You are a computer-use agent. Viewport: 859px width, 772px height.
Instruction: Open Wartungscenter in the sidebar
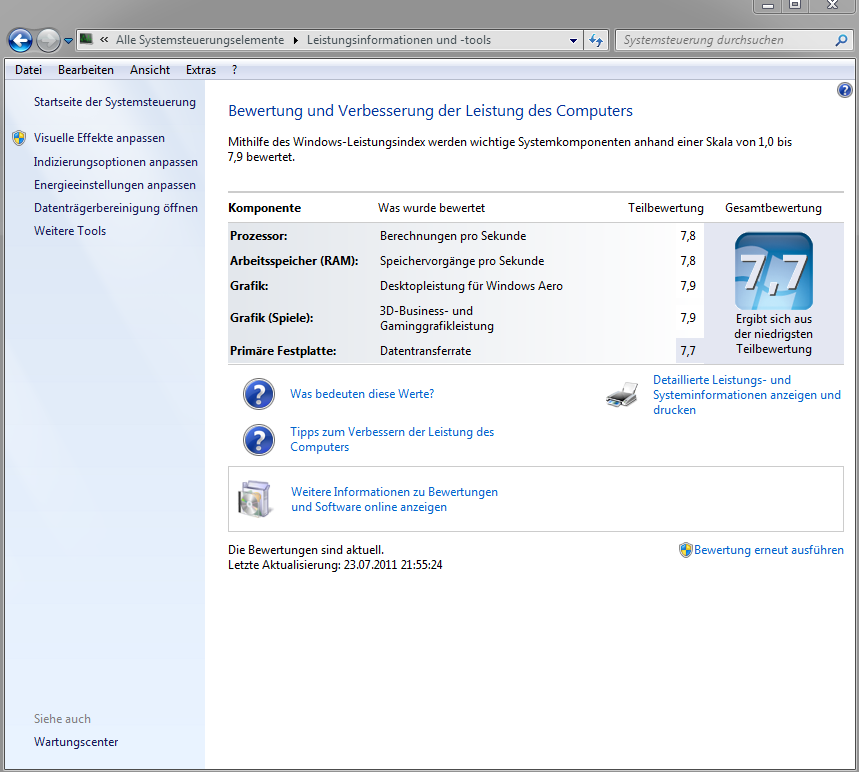(x=76, y=742)
